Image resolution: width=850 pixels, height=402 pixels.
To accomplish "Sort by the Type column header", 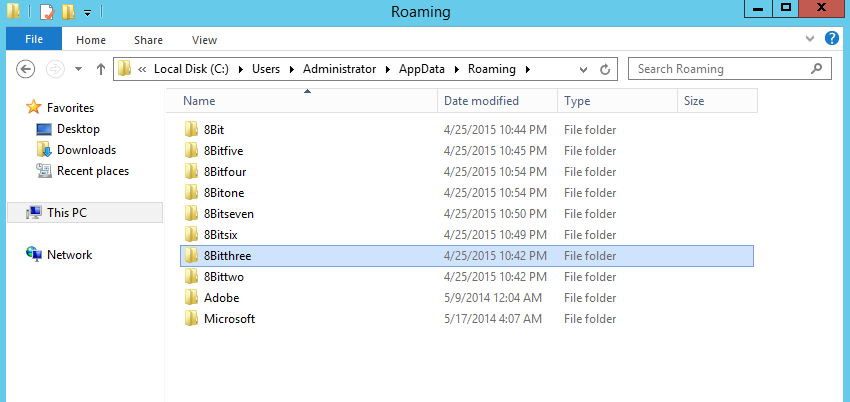I will tap(617, 101).
